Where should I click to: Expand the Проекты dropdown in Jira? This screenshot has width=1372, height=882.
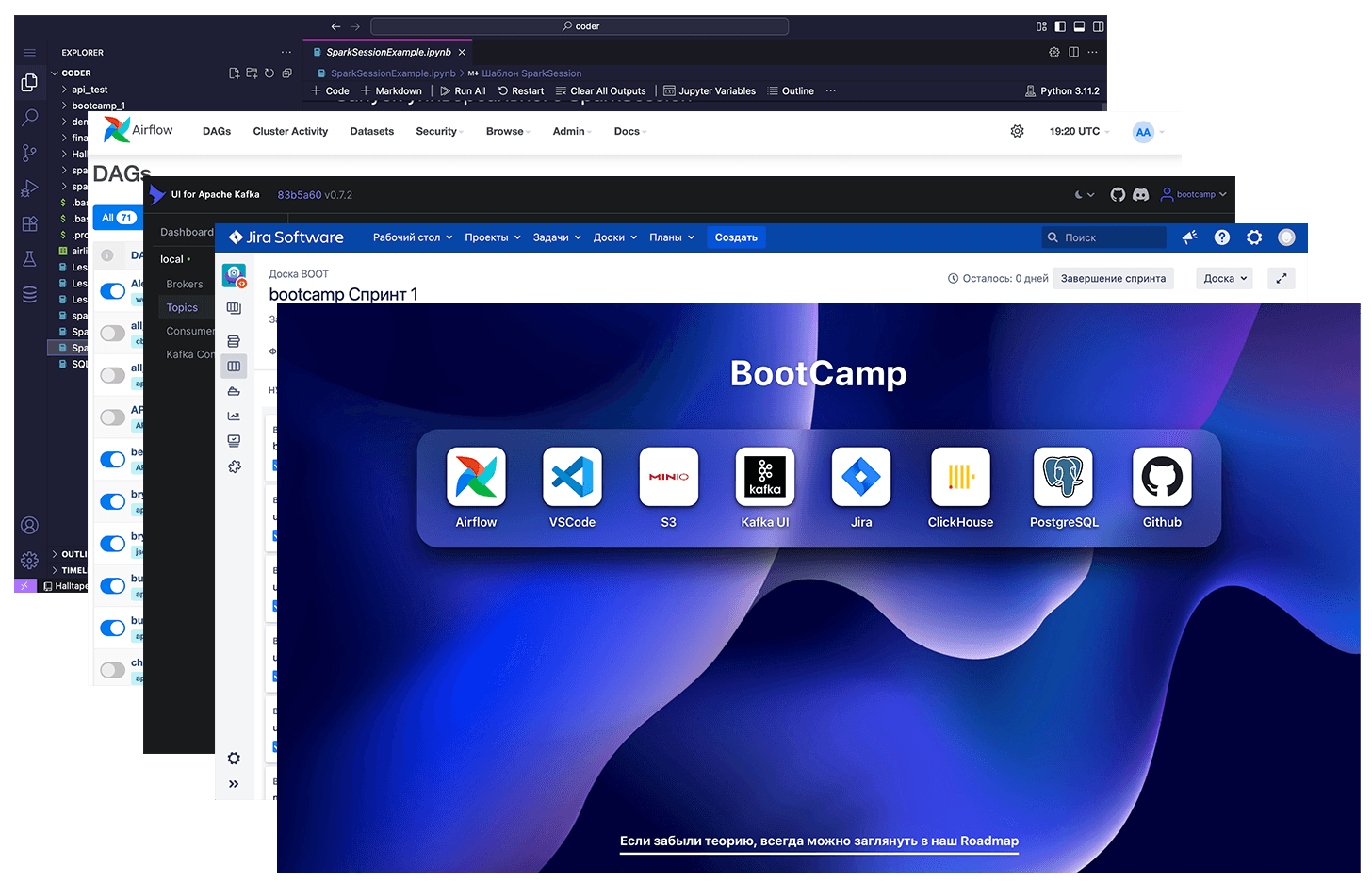pyautogui.click(x=492, y=237)
